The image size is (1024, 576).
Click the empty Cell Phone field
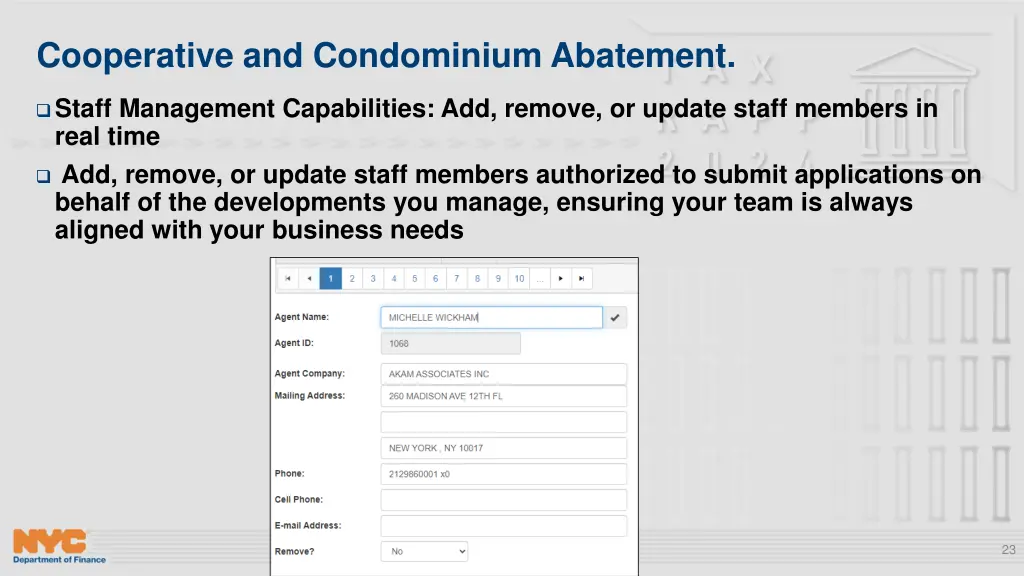[503, 500]
